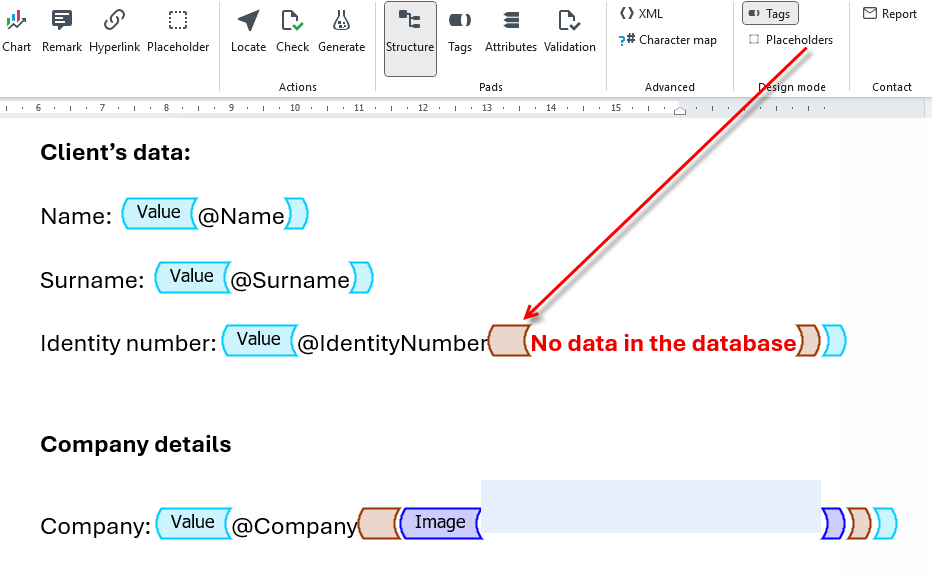Insert a Placeholder from the ribbon
Image resolution: width=932 pixels, height=577 pixels.
pos(178,31)
